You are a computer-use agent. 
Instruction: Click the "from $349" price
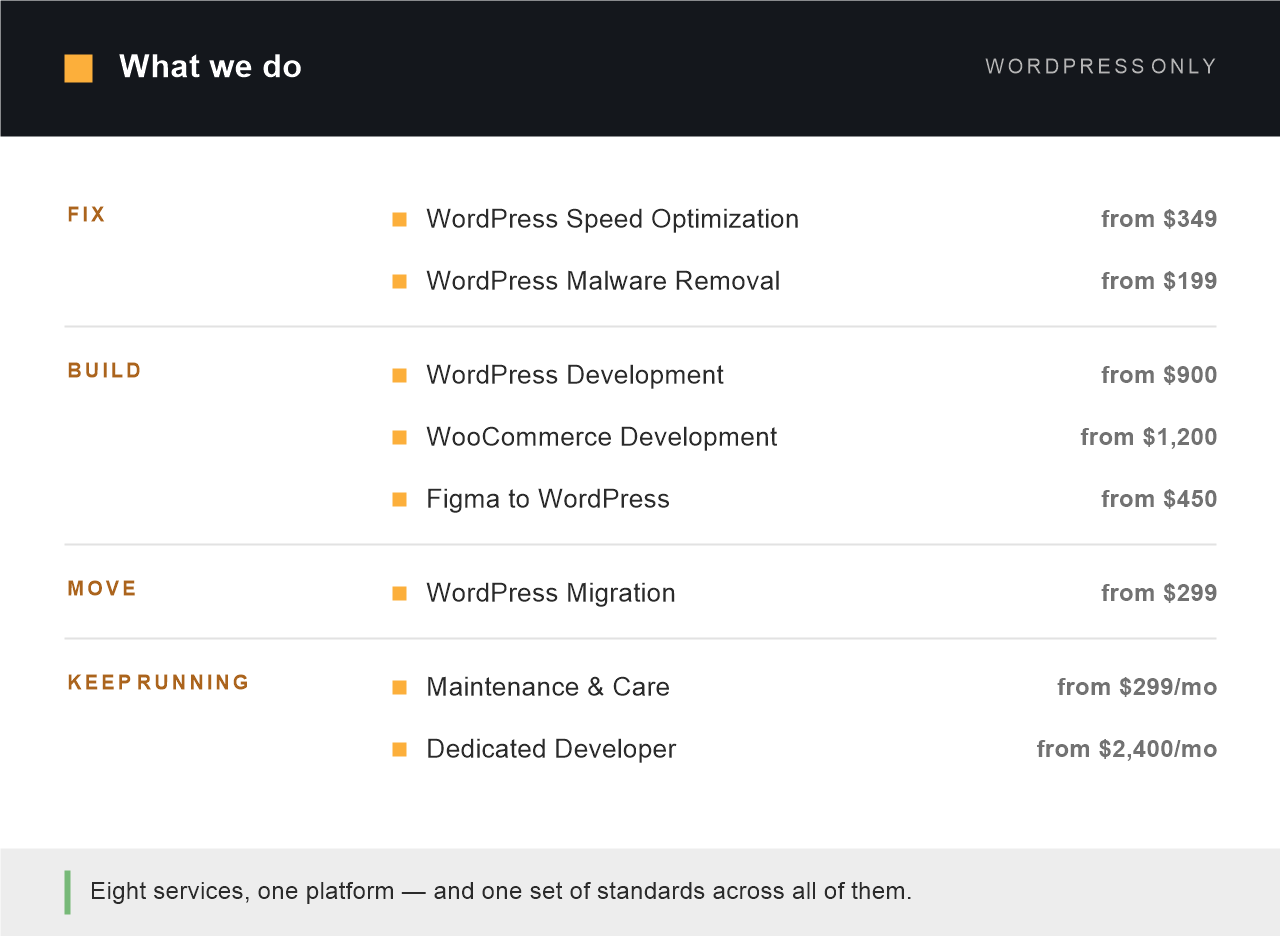coord(1159,219)
